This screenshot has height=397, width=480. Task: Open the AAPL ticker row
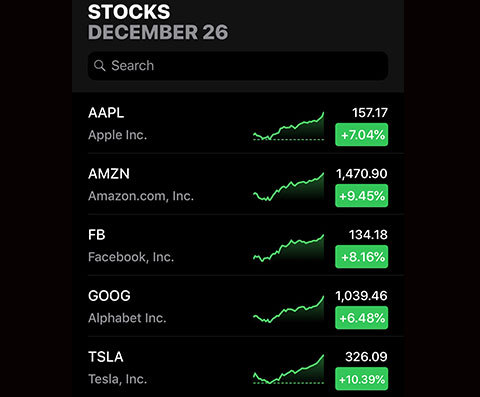point(238,123)
